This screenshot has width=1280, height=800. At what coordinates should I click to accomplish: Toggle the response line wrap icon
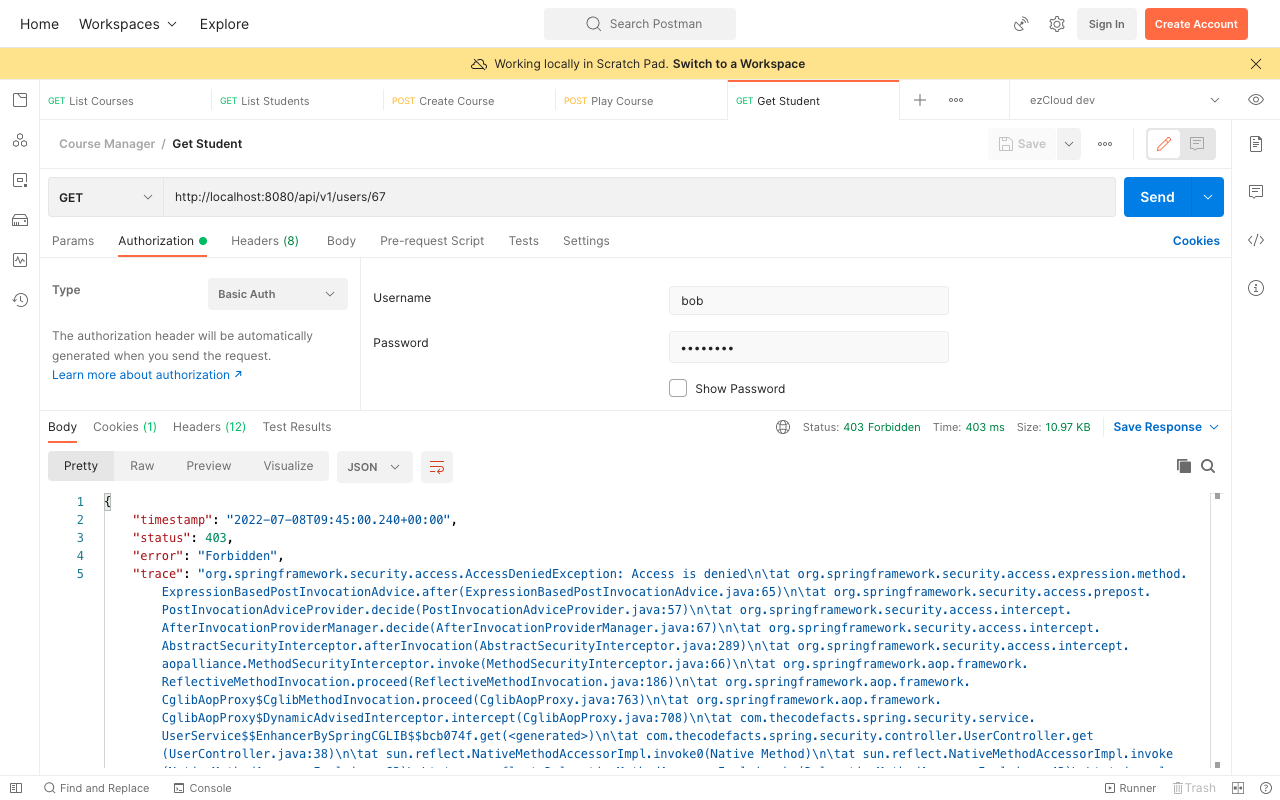pos(437,467)
